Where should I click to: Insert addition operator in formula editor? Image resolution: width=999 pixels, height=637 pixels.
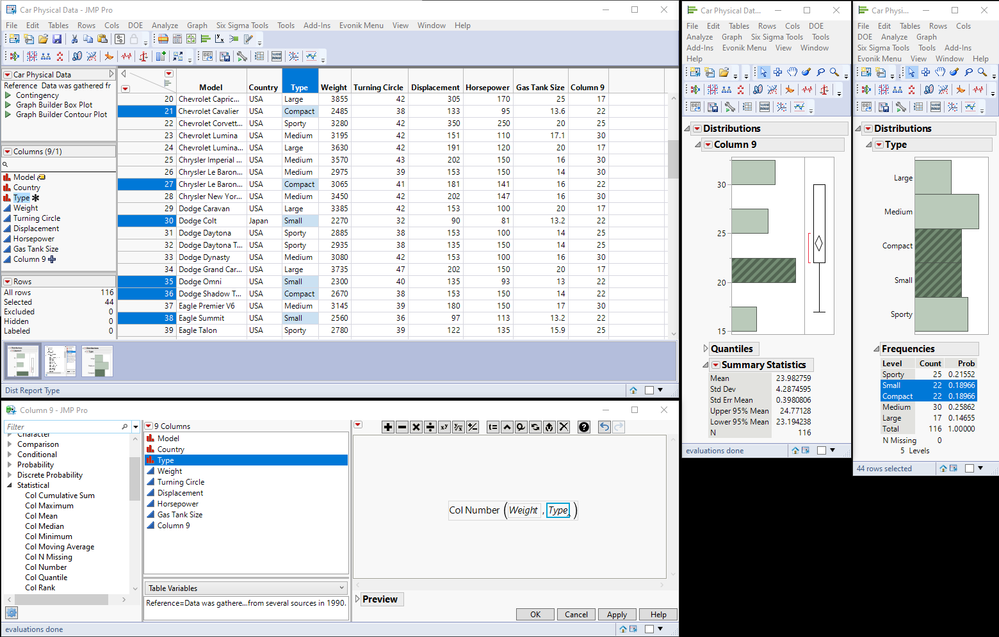tap(387, 427)
